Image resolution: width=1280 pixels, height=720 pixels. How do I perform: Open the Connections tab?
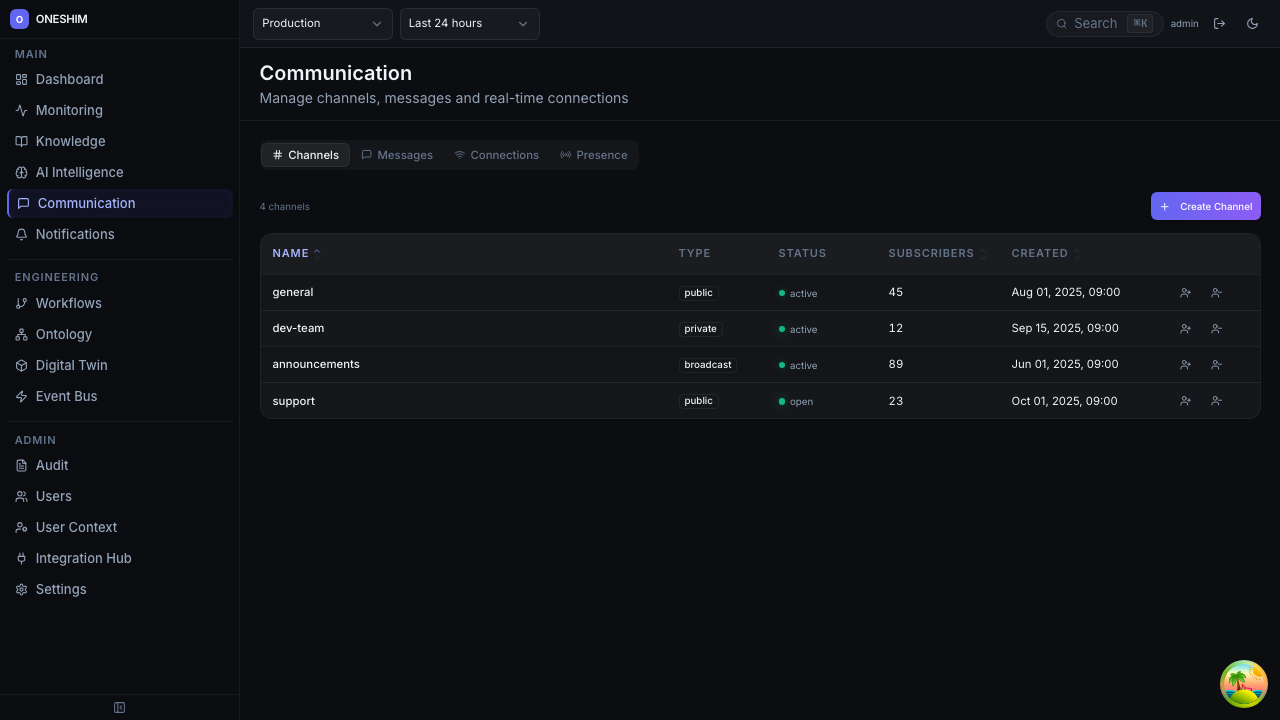[496, 155]
